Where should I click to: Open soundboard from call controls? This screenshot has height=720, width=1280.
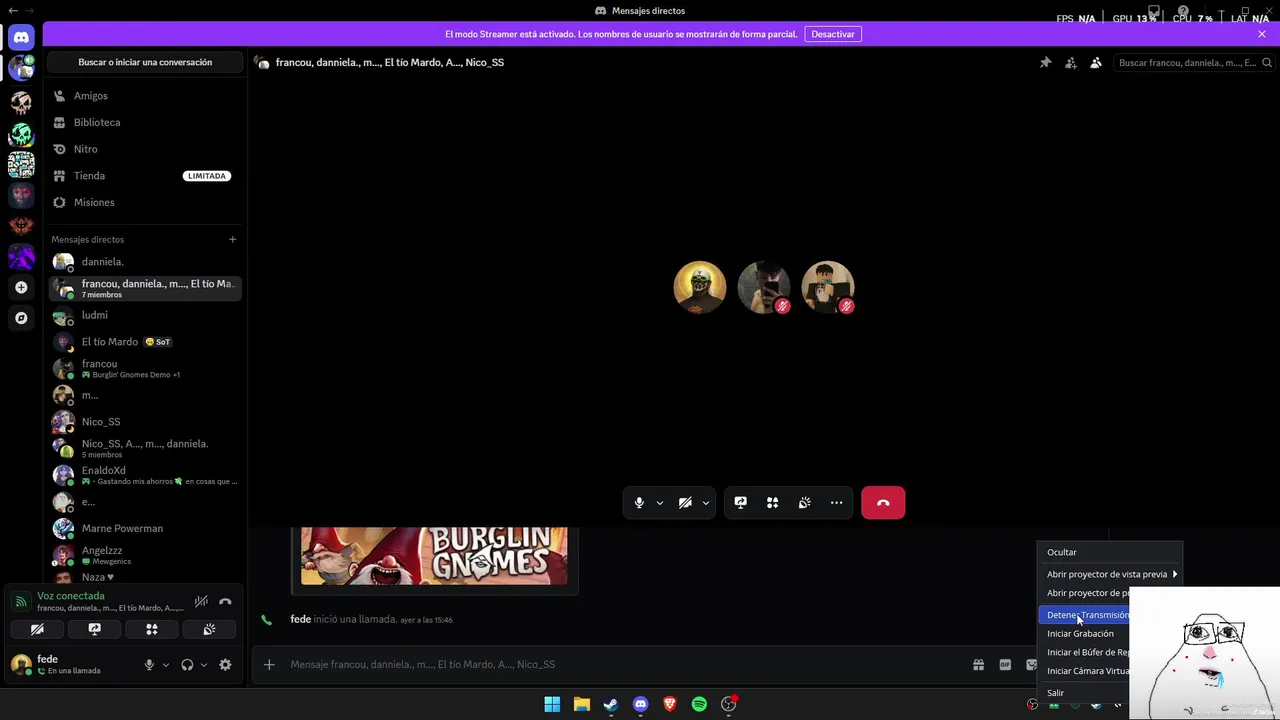click(804, 503)
